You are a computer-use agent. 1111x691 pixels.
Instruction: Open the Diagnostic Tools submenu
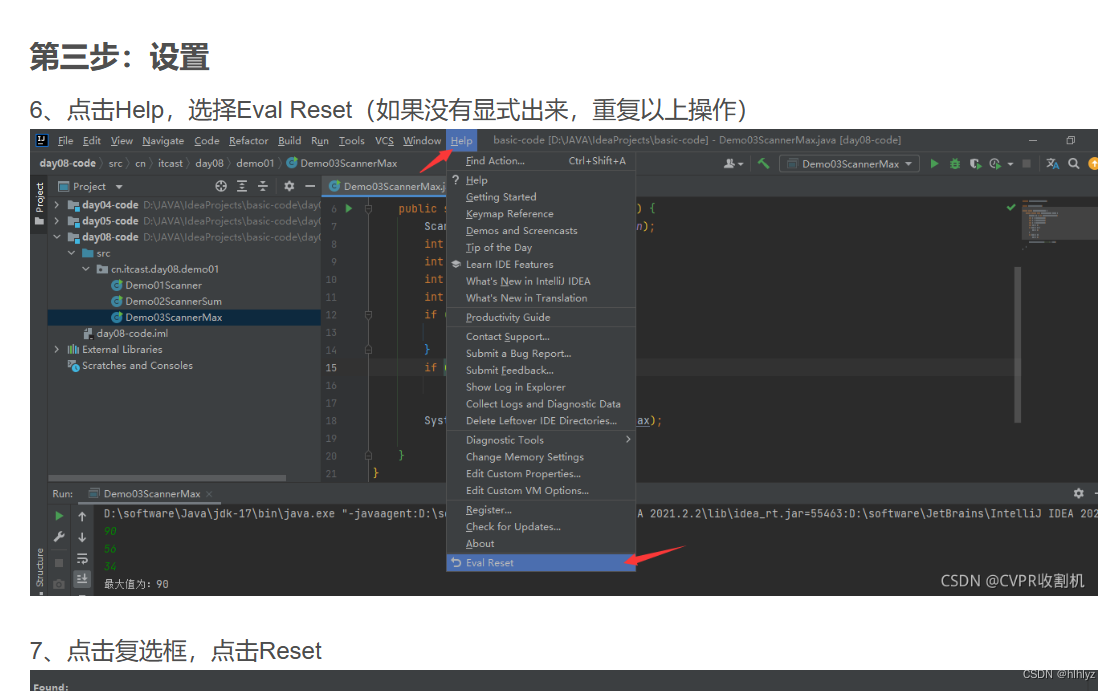[x=541, y=440]
